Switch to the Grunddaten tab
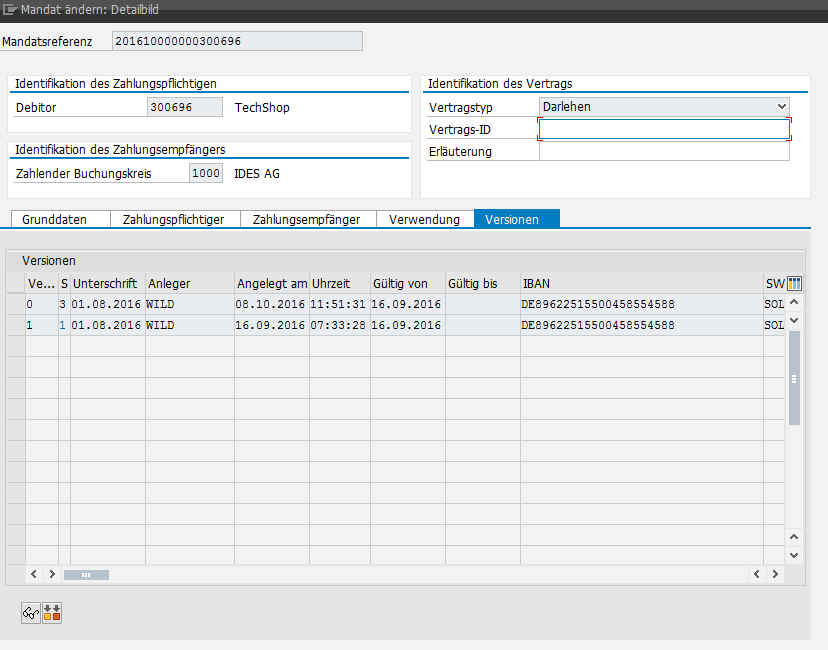This screenshot has width=828, height=650. coord(54,219)
